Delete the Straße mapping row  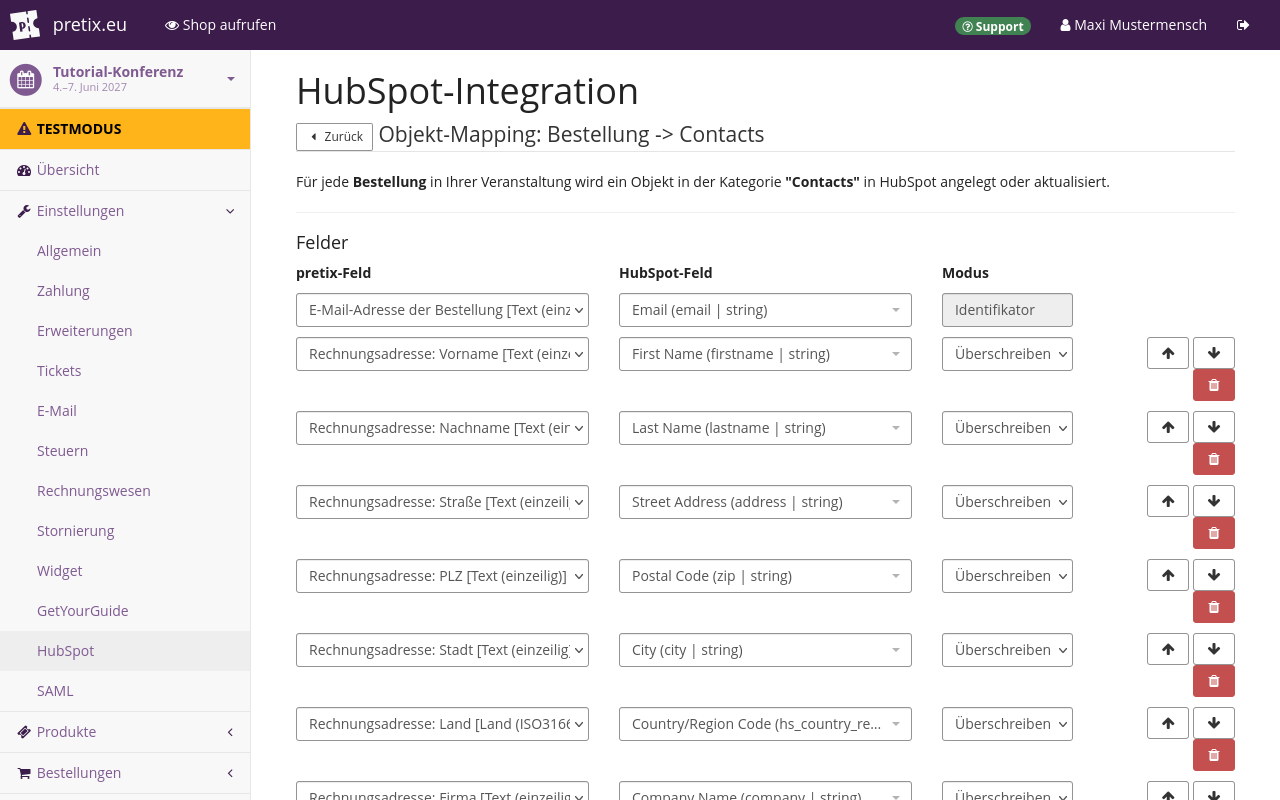(x=1214, y=533)
